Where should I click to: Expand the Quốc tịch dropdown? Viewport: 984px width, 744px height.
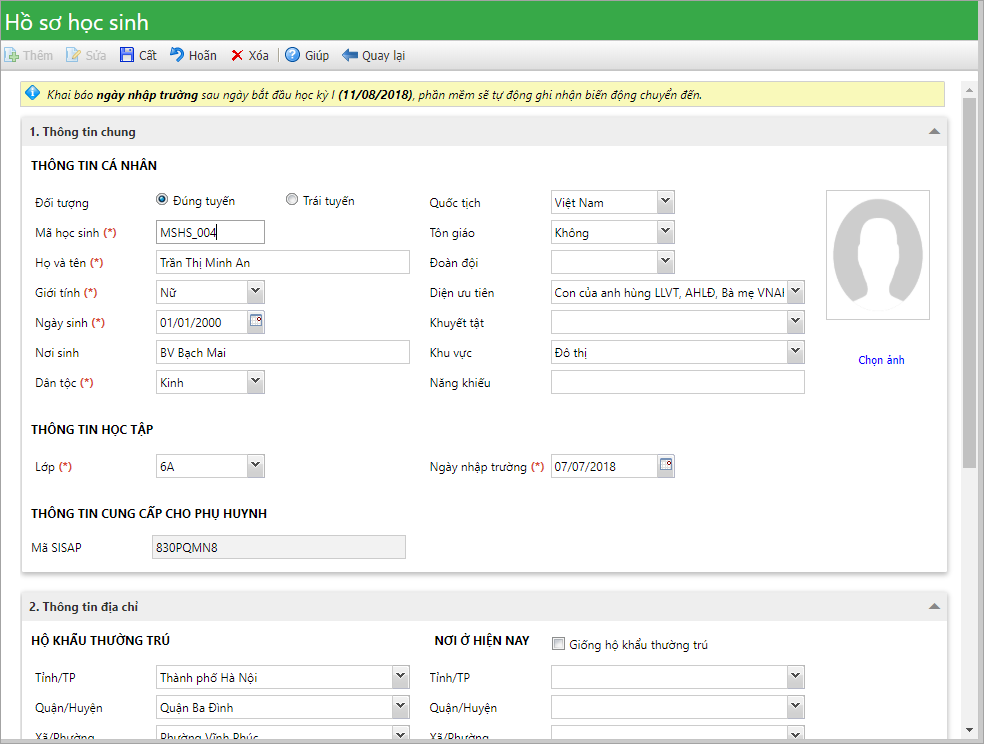click(666, 202)
